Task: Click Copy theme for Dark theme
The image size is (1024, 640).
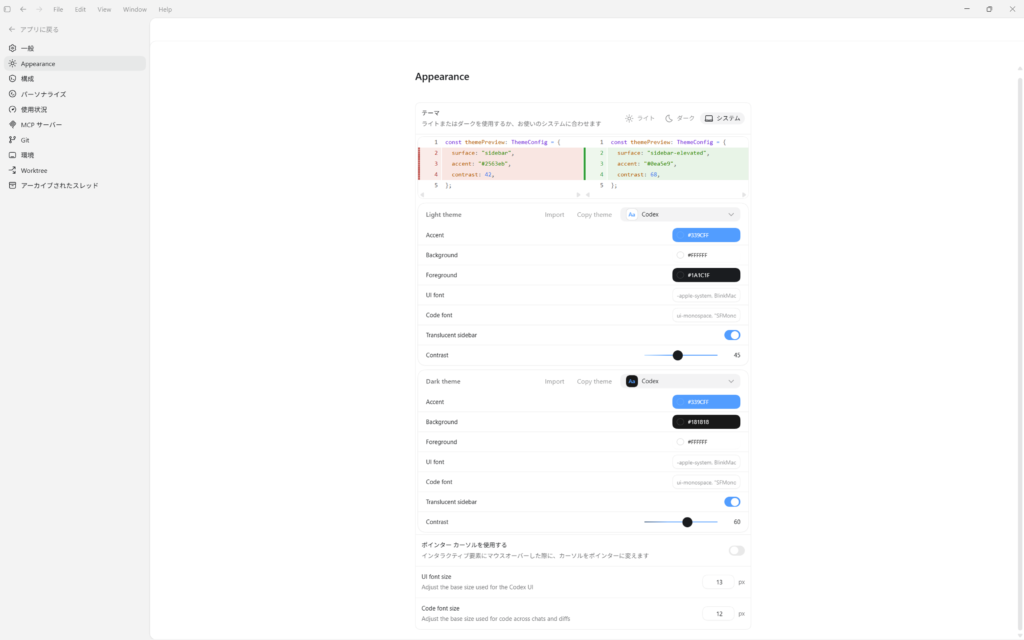Action: pos(594,381)
